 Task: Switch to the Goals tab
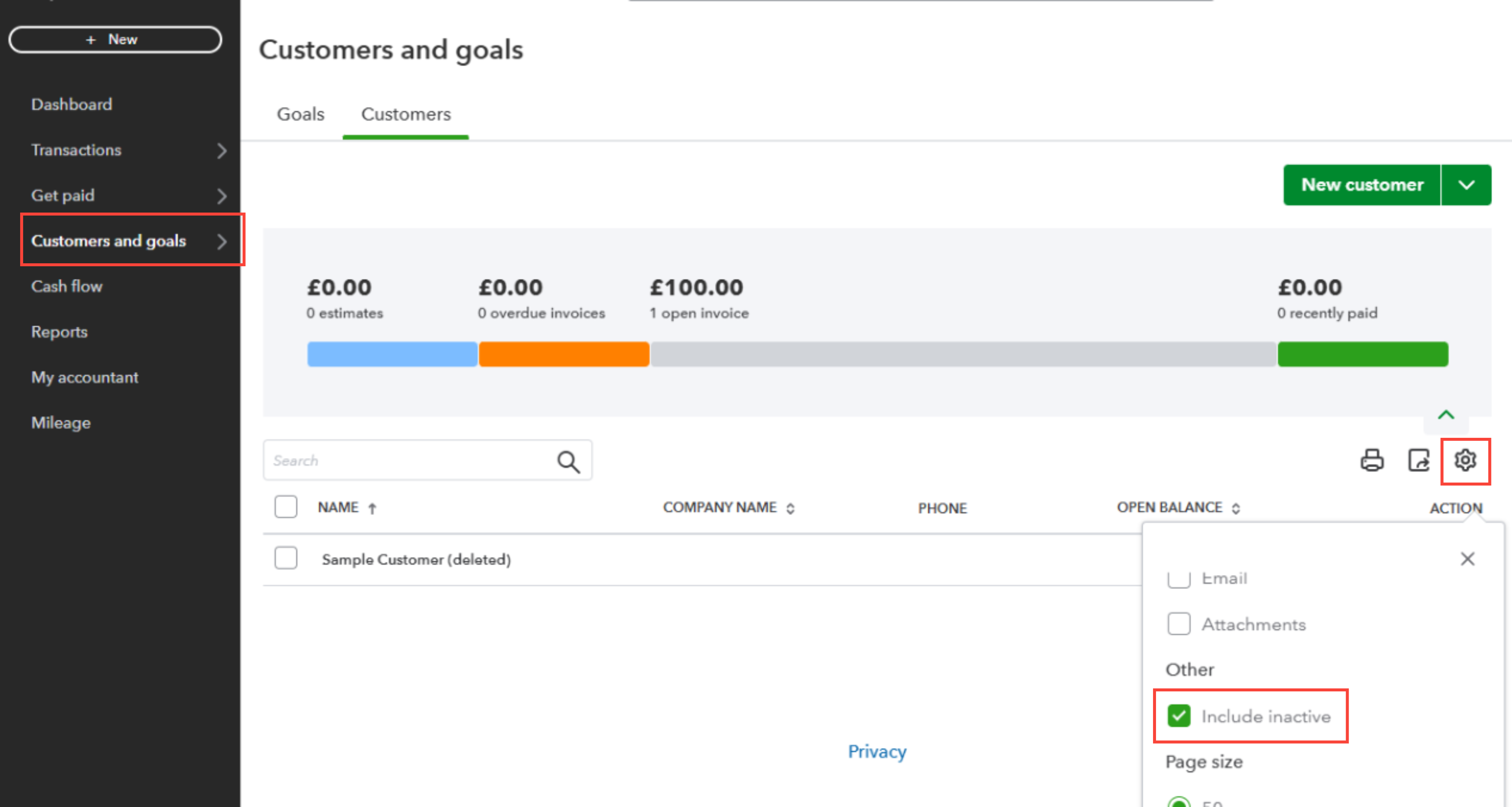pos(300,114)
